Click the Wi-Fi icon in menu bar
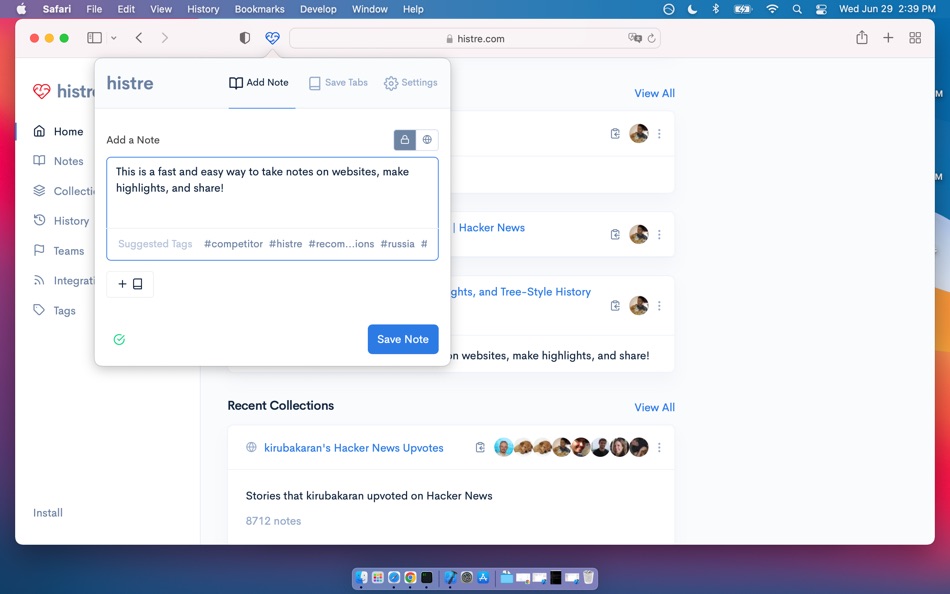The width and height of the screenshot is (950, 594). tap(772, 9)
